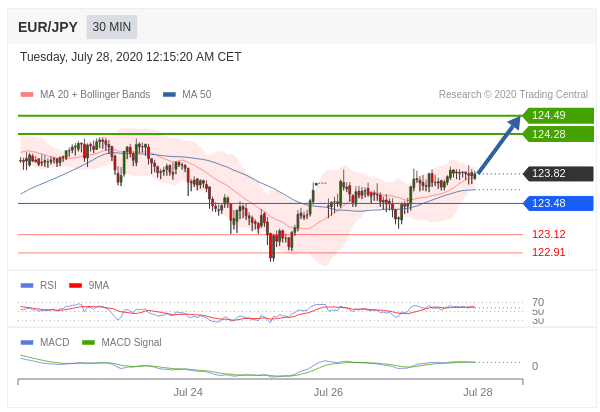
Task: Click the Jul 24 date axis label
Action: (x=188, y=392)
